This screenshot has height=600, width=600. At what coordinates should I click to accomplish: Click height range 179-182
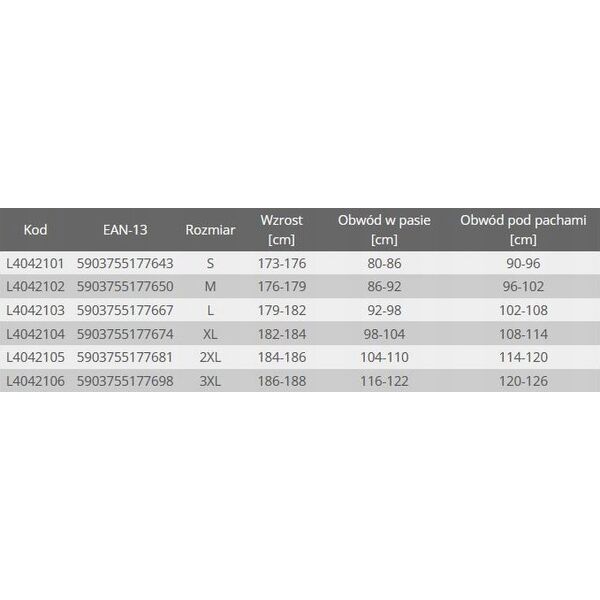(x=282, y=310)
